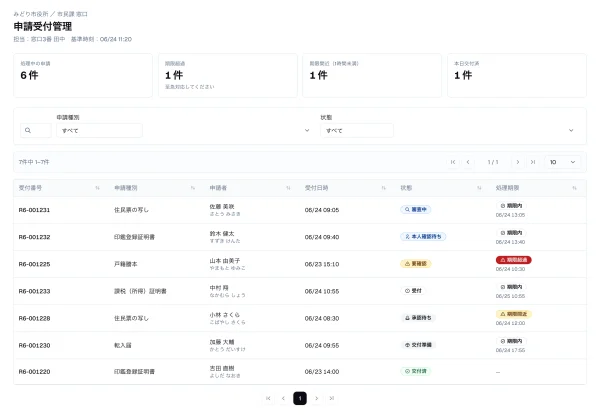
Task: Click 戸籍謄本 application type cell
Action: point(126,264)
